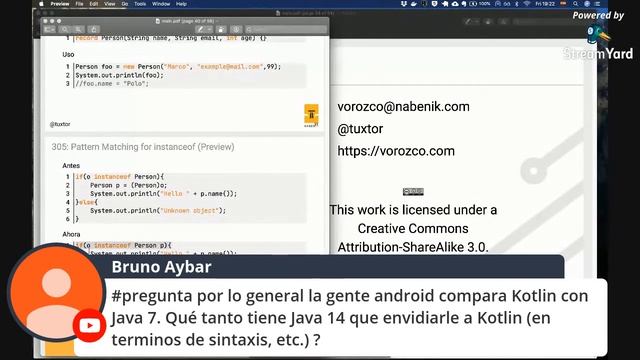640x360 pixels.
Task: Click the Siri icon in menu bar
Action: pos(587,4)
